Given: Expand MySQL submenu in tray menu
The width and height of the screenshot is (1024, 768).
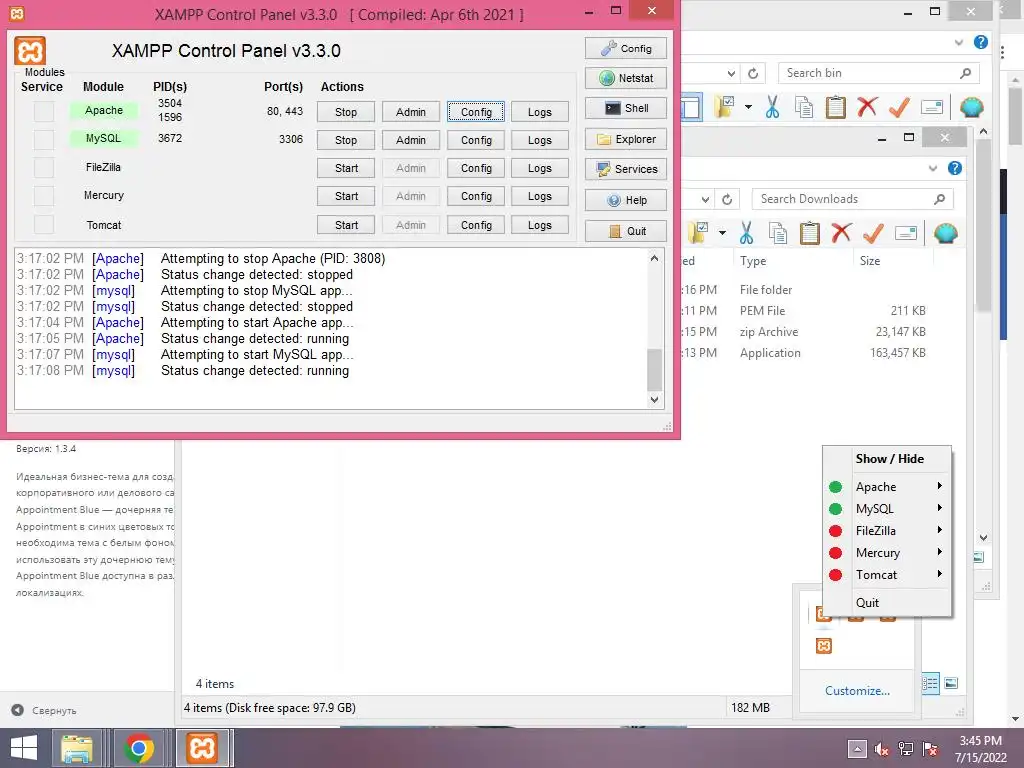Looking at the screenshot, I should pyautogui.click(x=940, y=508).
